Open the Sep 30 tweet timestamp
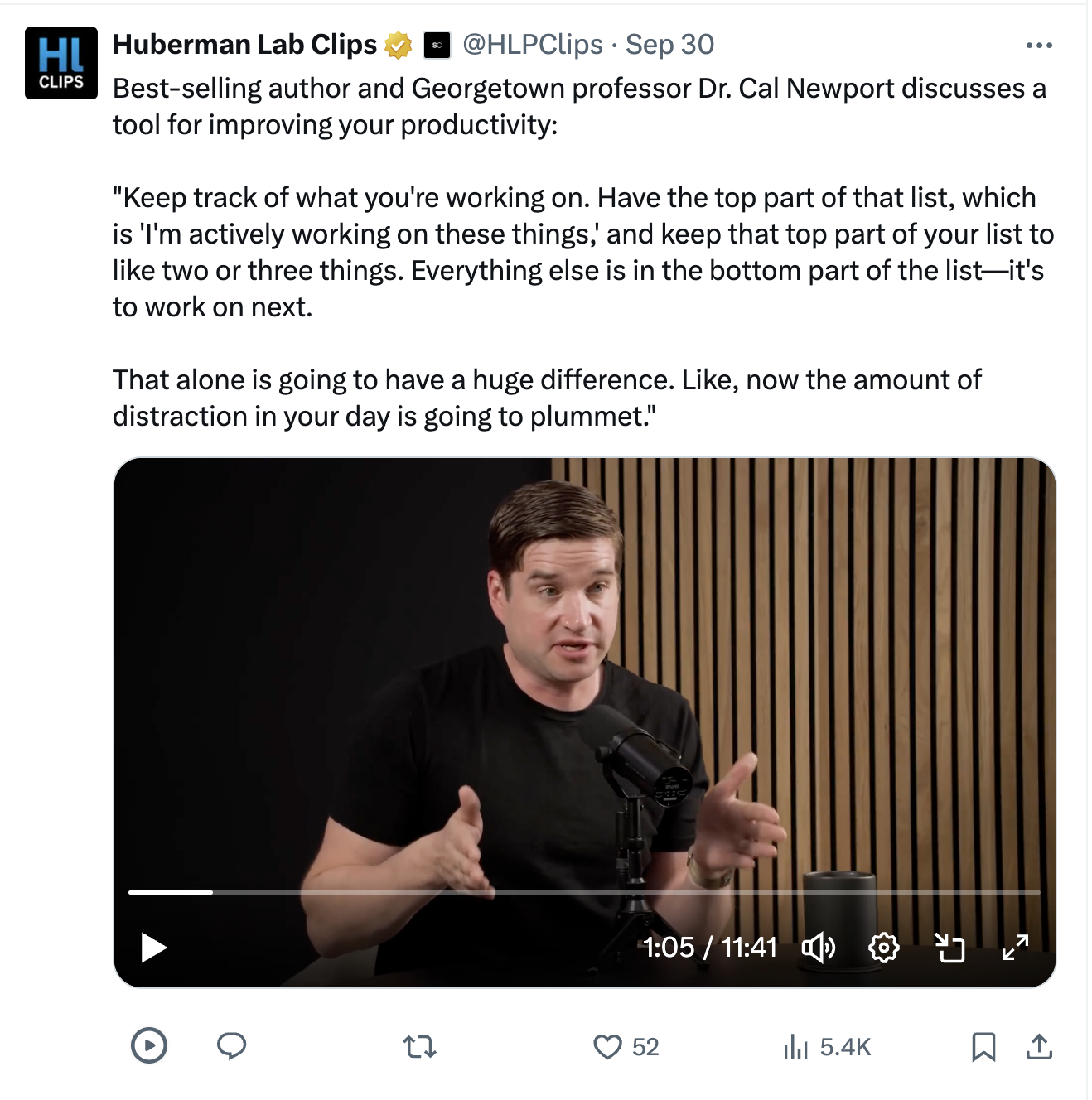This screenshot has width=1092, height=1100. [669, 45]
